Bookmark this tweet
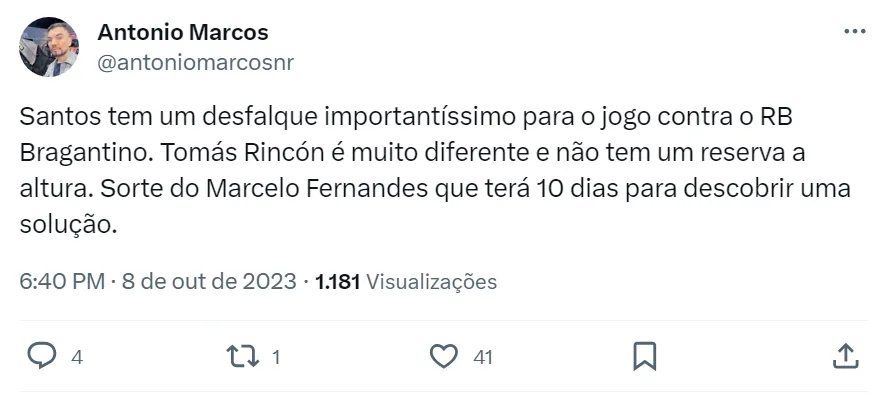880x405 pixels. click(645, 355)
